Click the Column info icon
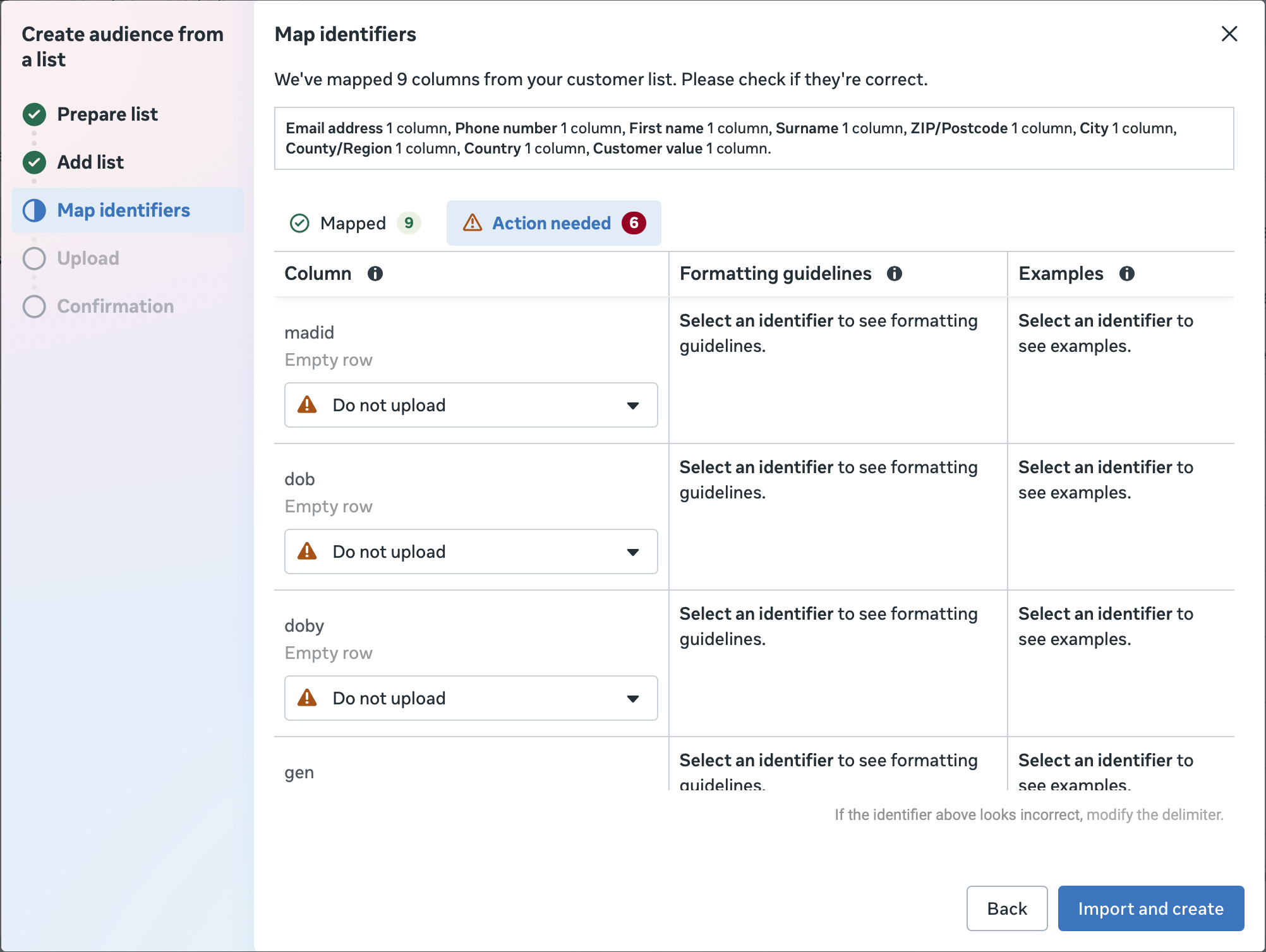The height and width of the screenshot is (952, 1266). click(375, 274)
